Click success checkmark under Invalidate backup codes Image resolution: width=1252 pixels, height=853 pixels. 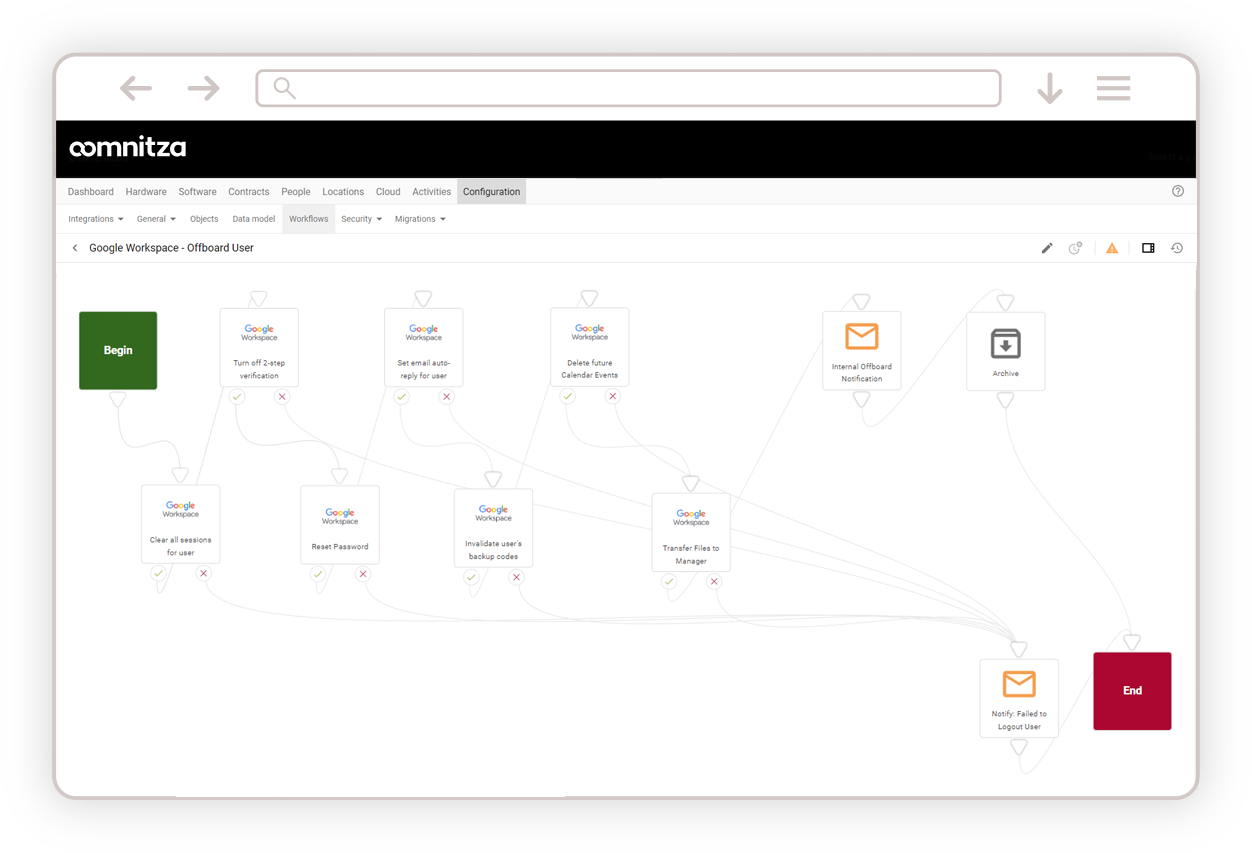[471, 578]
